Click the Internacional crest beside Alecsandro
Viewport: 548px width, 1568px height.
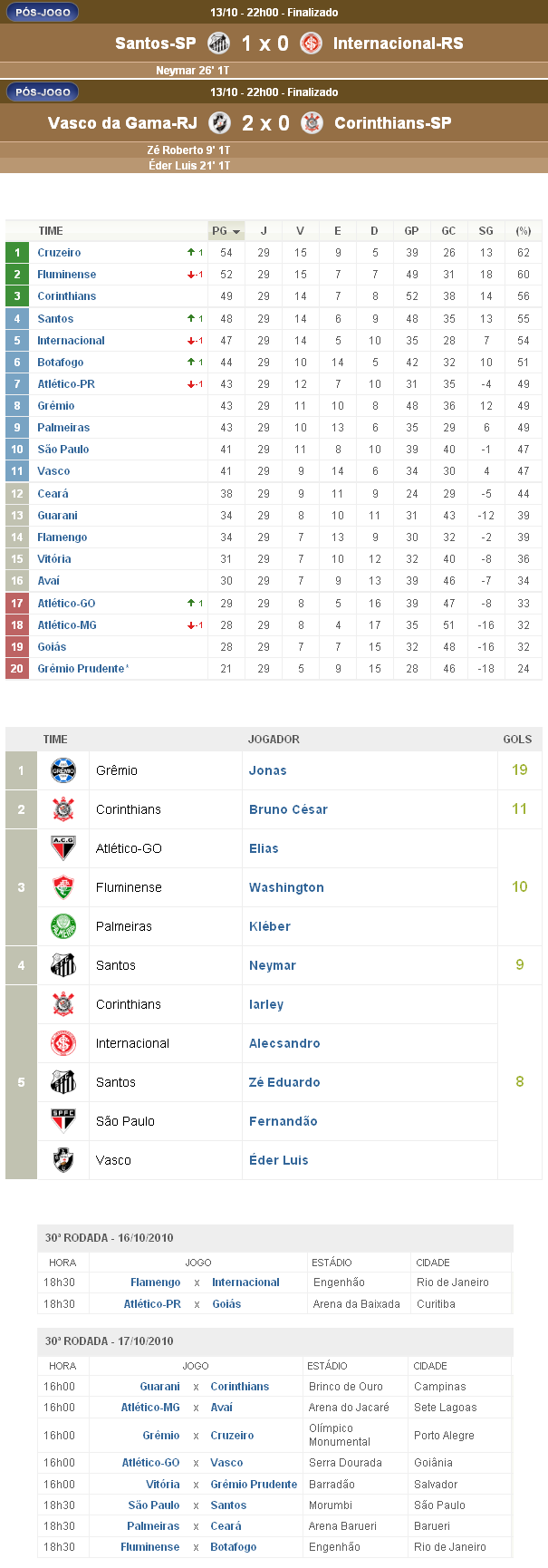pyautogui.click(x=63, y=1043)
